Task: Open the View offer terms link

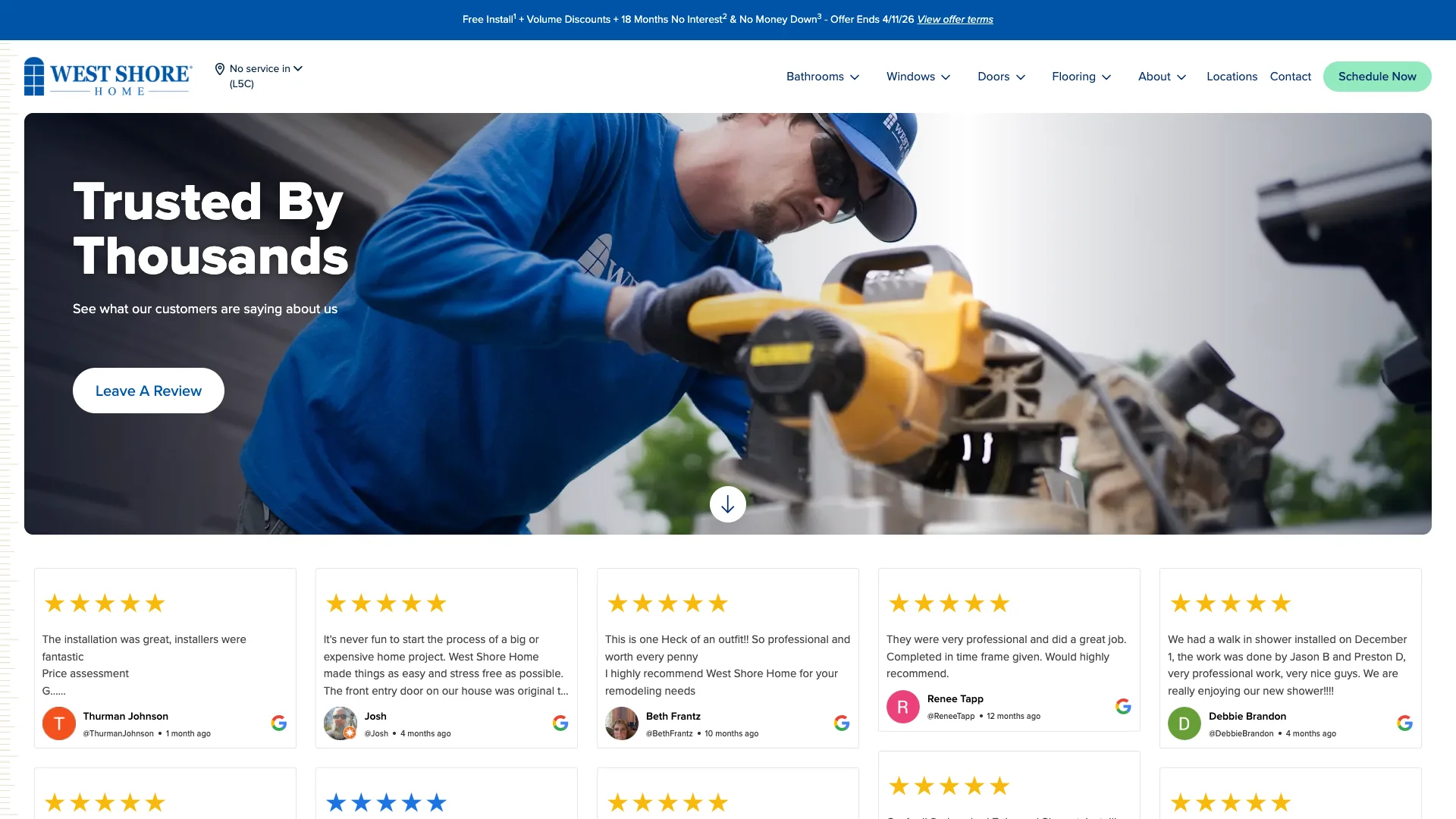Action: coord(954,19)
